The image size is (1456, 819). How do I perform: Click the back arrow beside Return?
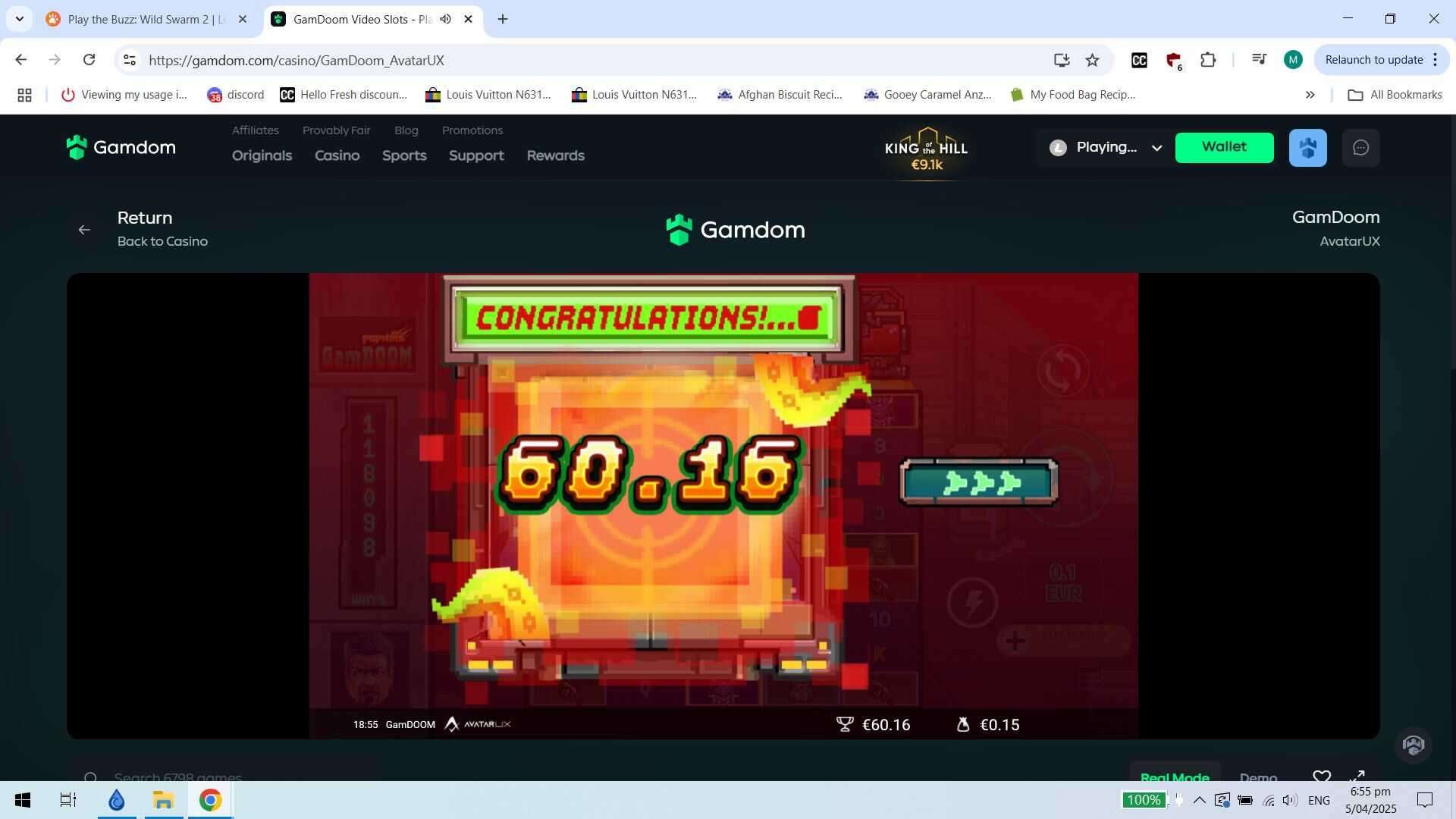[x=84, y=230]
